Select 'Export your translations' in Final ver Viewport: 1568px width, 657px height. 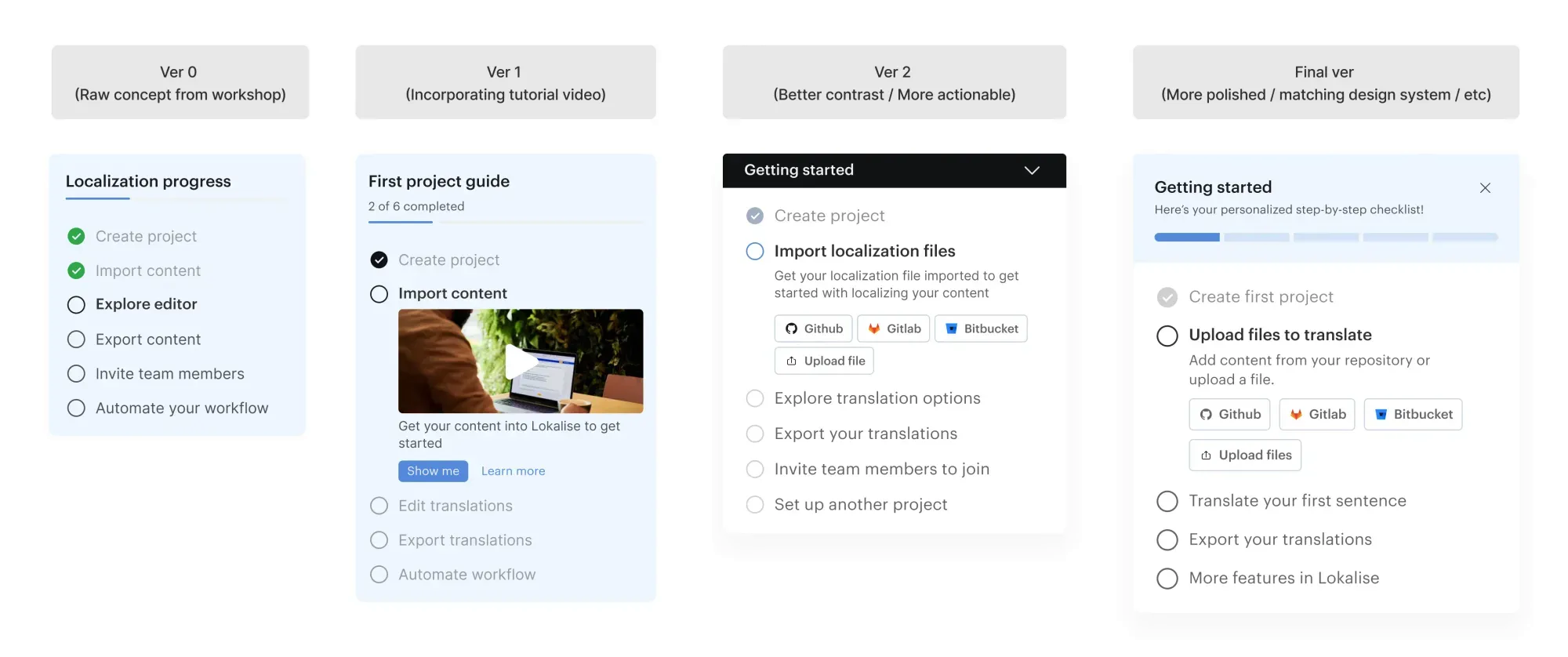1279,540
